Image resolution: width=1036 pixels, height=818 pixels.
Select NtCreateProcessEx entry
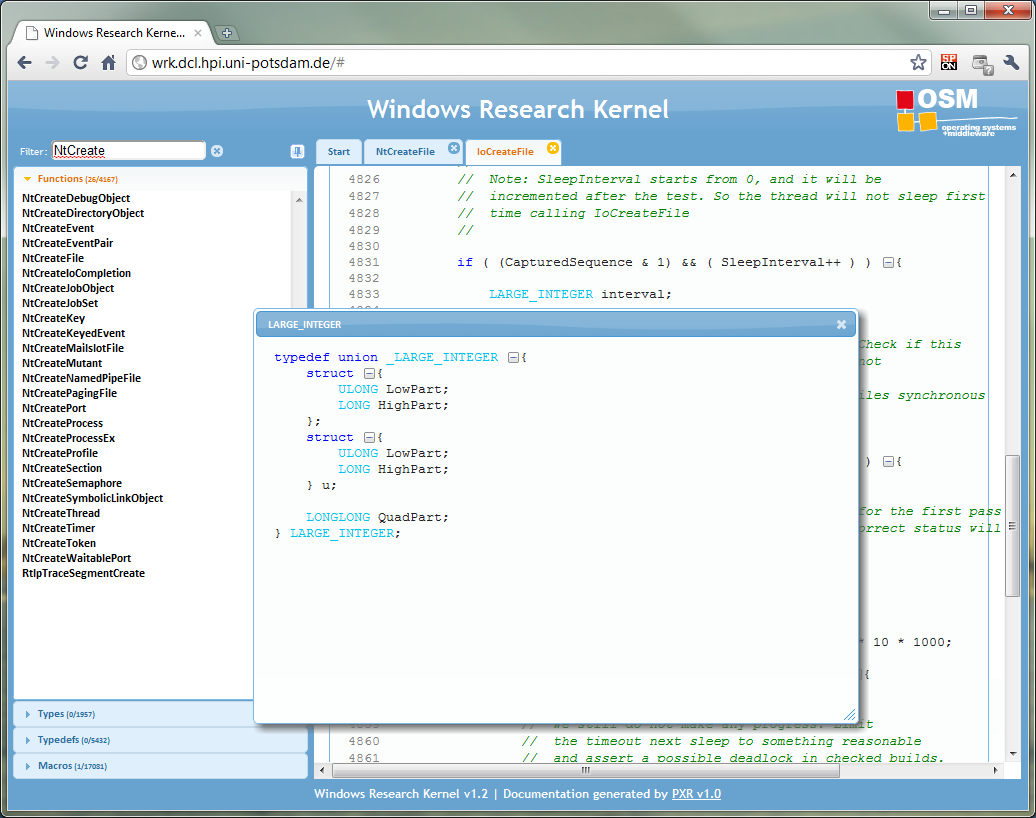(69, 438)
